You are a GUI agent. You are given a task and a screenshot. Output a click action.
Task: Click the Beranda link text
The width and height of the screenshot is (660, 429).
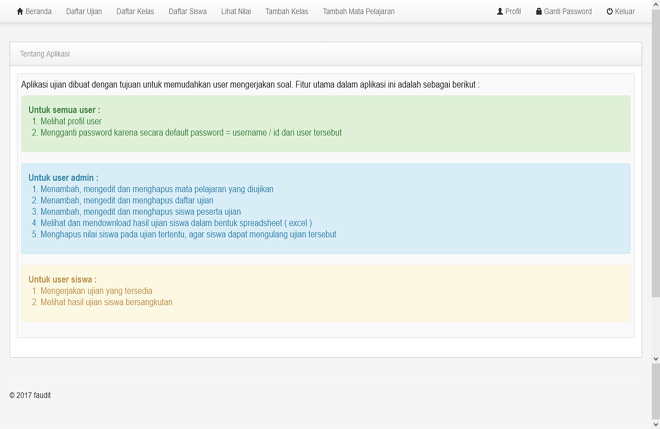coord(38,11)
